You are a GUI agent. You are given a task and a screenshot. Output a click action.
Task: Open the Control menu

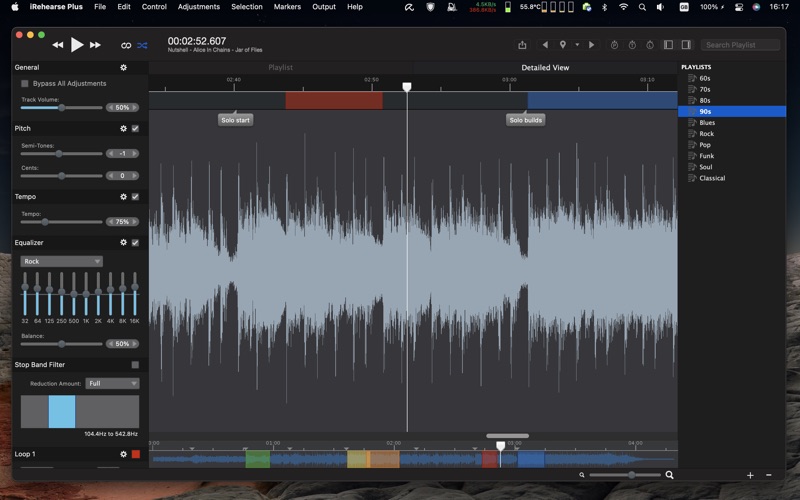pos(154,7)
